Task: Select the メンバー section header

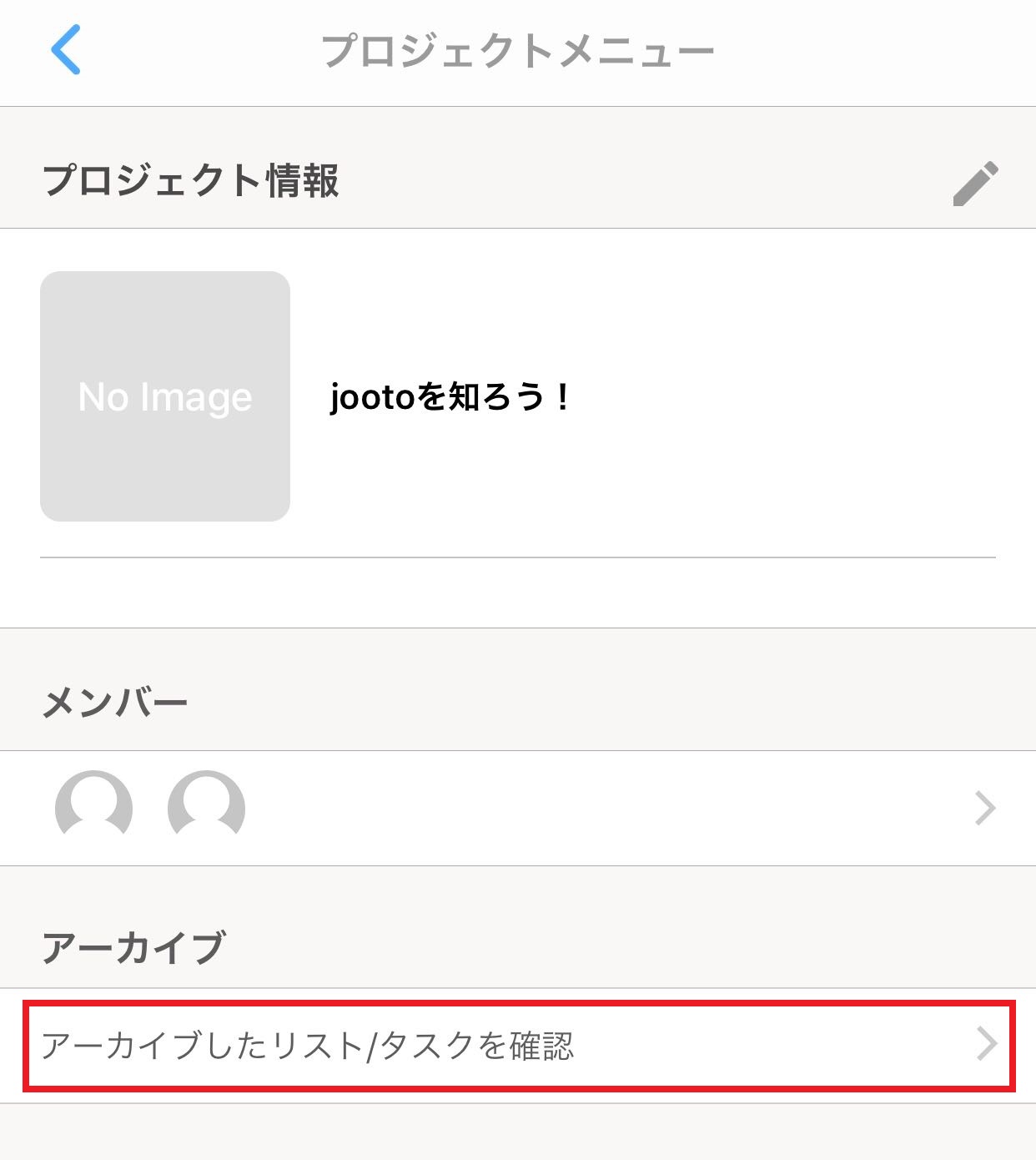Action: pos(115,703)
